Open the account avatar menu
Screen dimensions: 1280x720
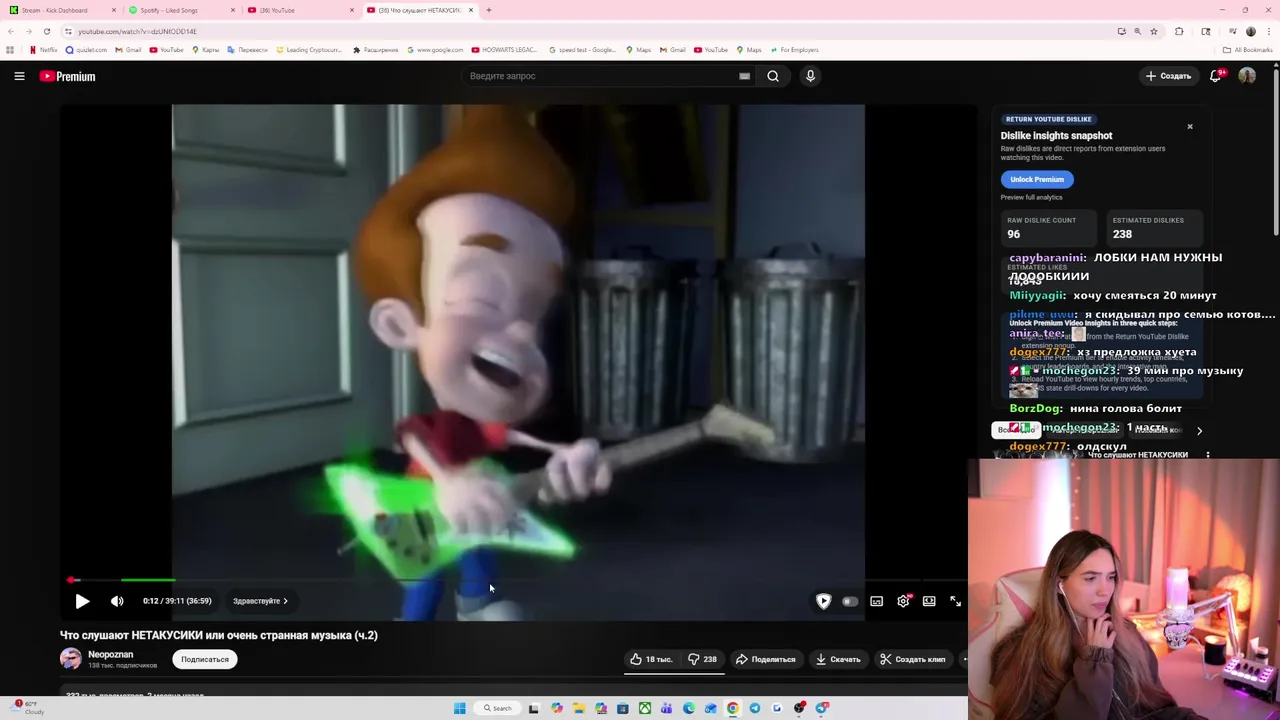pos(1247,76)
